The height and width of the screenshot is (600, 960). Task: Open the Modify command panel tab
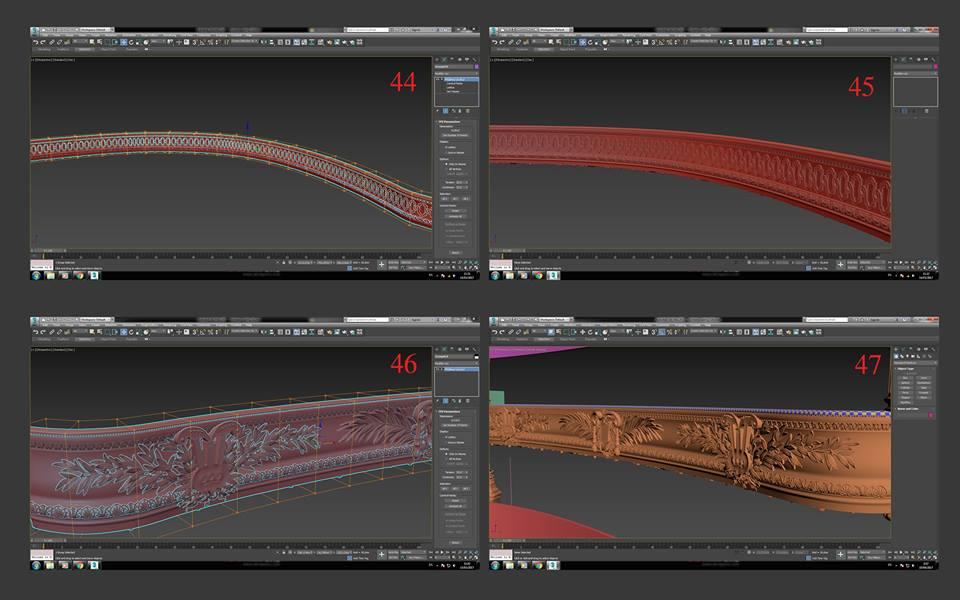tap(444, 59)
